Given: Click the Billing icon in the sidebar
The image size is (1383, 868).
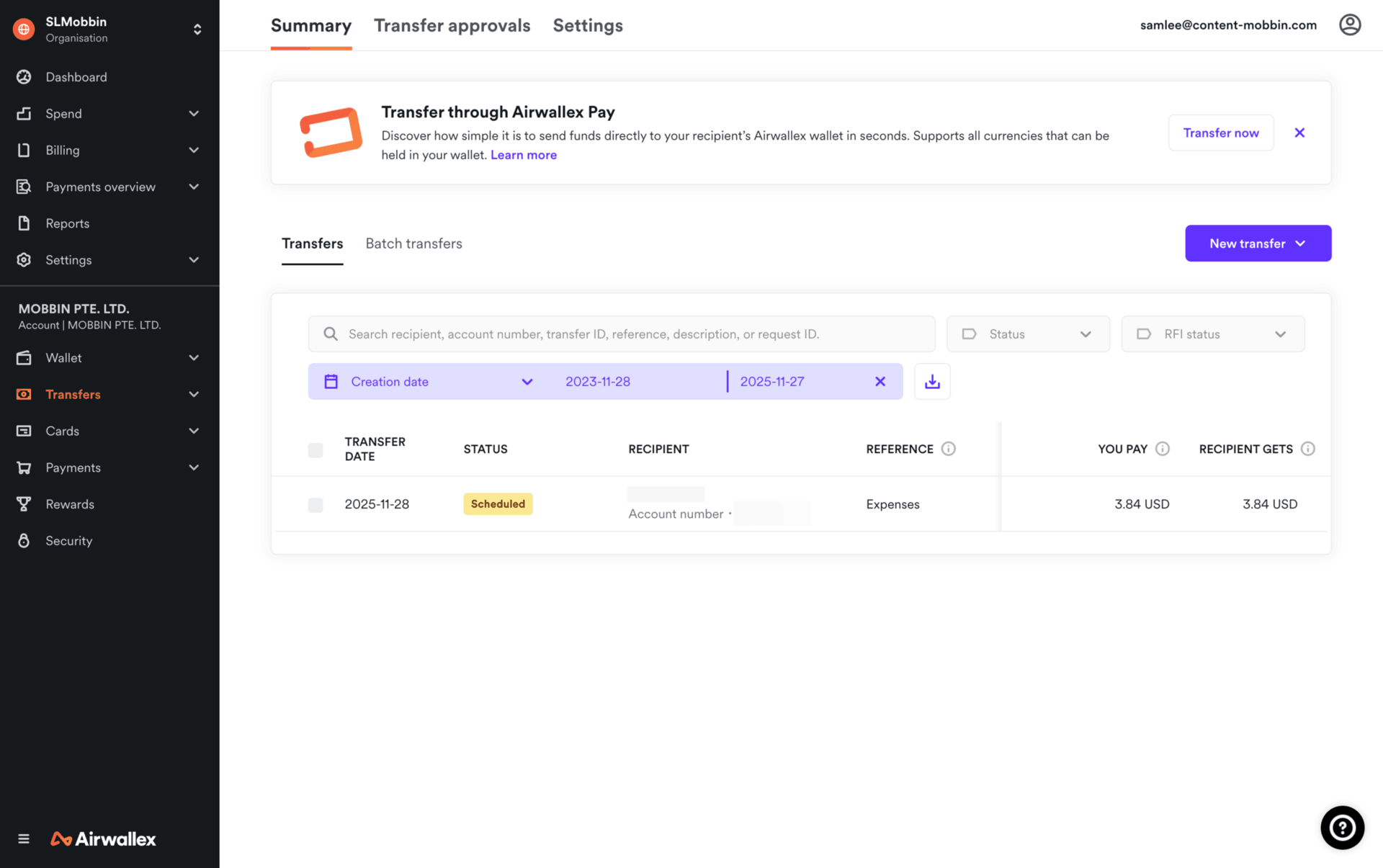Looking at the screenshot, I should pos(24,150).
